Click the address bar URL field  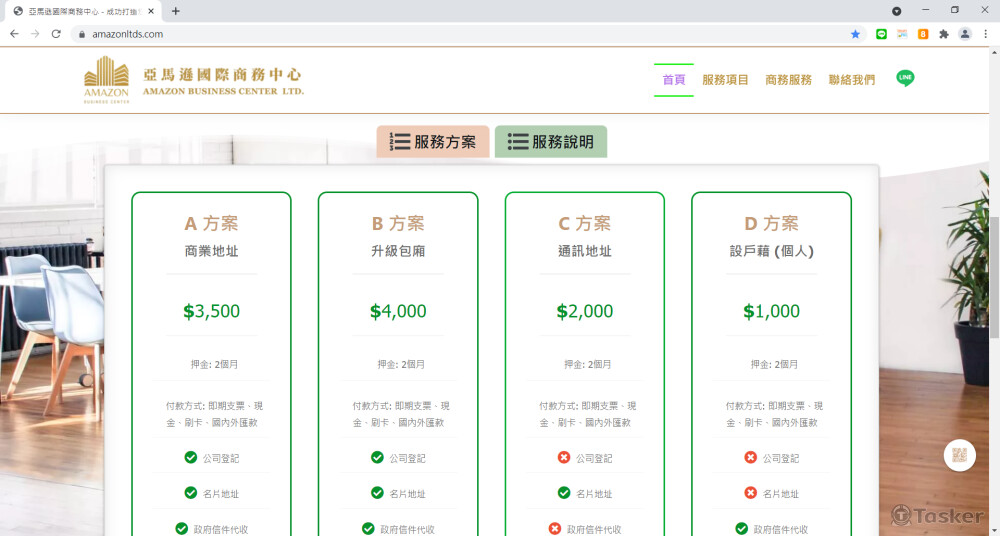pos(450,34)
